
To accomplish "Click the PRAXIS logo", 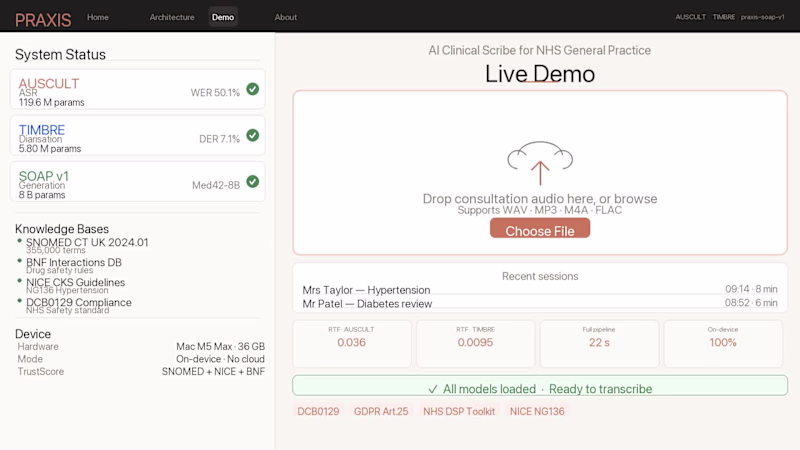I will [43, 20].
